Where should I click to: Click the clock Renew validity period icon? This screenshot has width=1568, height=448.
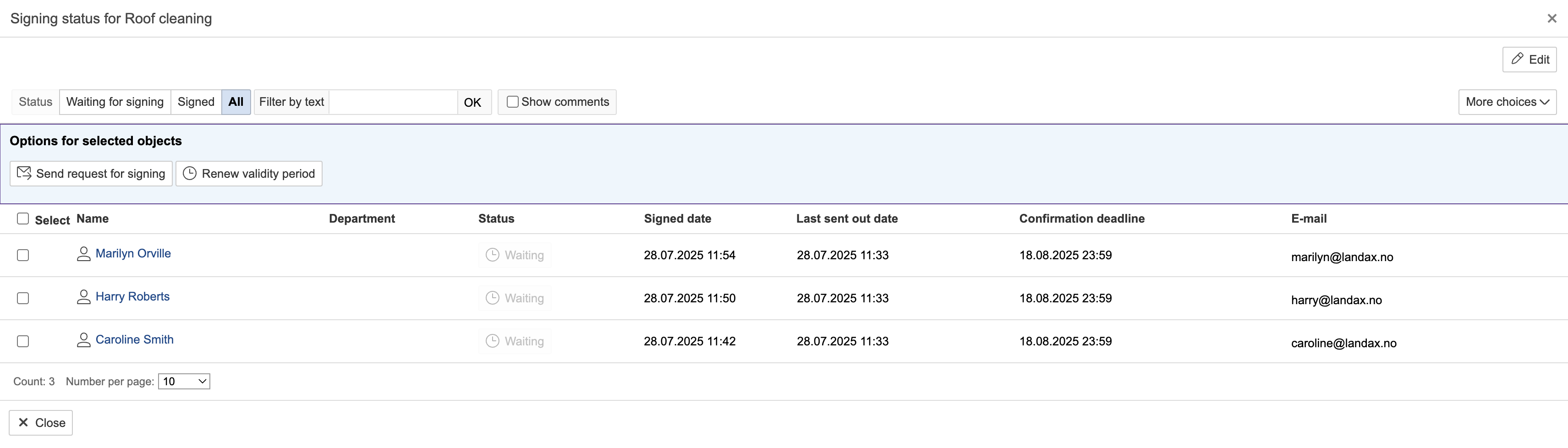(x=190, y=174)
